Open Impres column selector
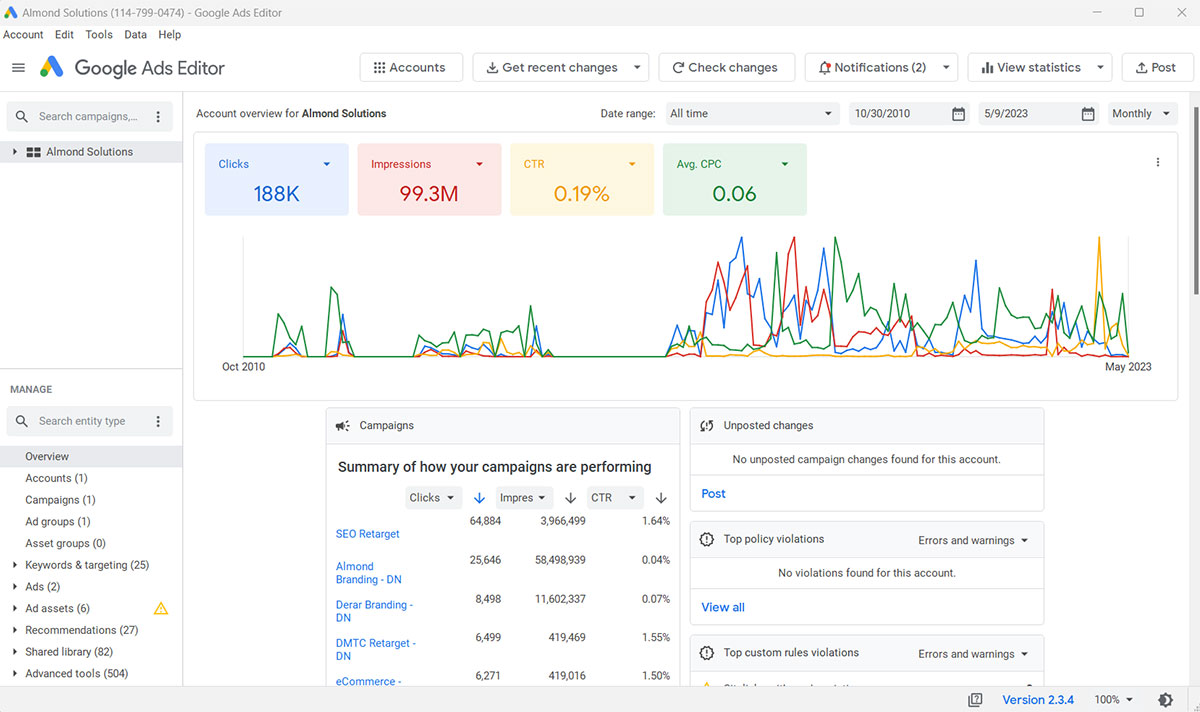Screen dimensions: 1200x712 [x=525, y=498]
